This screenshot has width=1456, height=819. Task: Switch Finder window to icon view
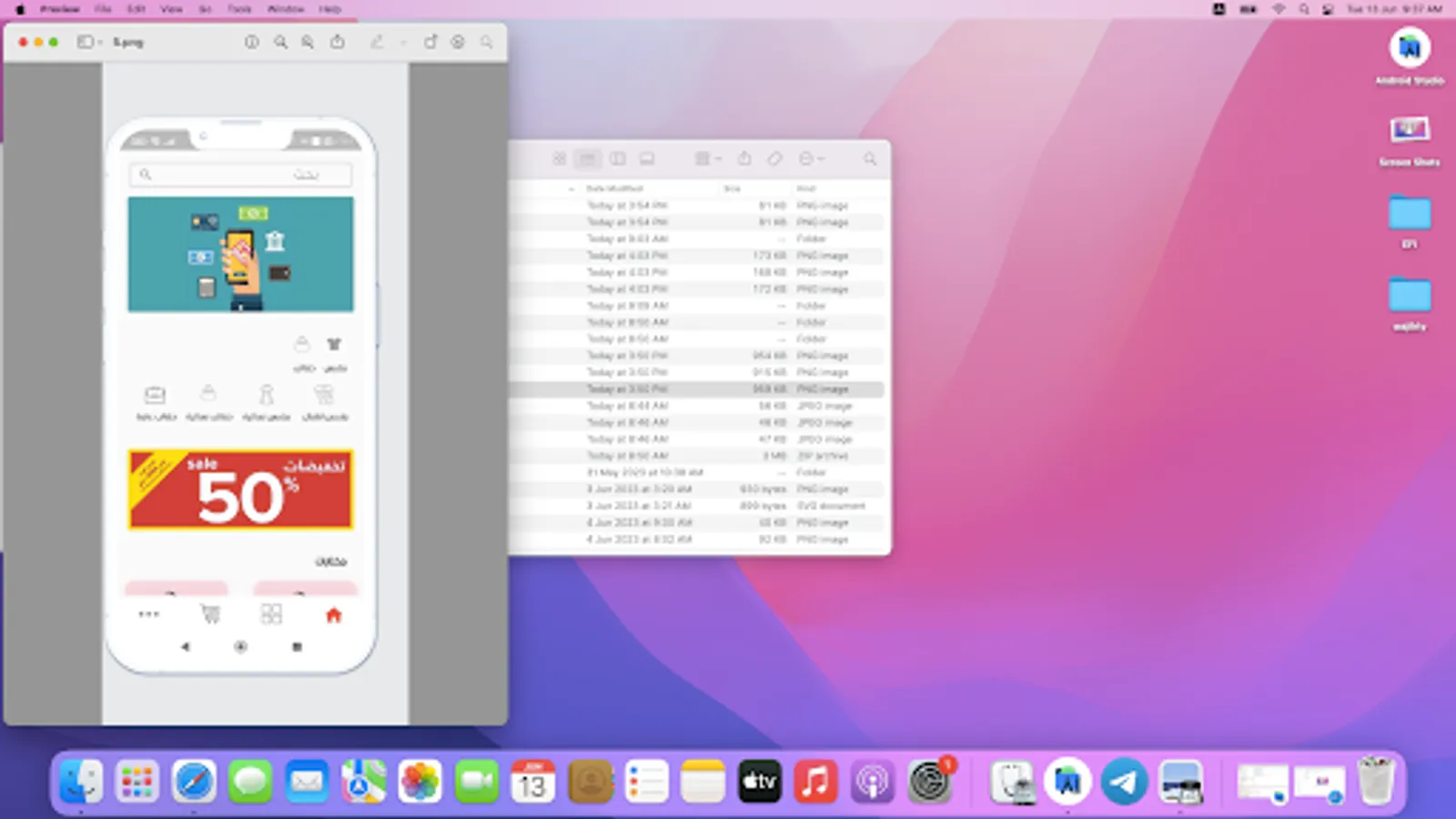tap(560, 158)
